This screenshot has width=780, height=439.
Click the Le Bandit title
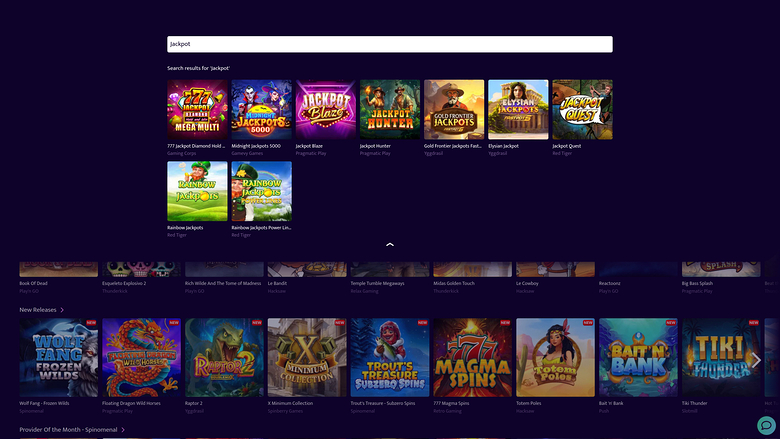[277, 283]
